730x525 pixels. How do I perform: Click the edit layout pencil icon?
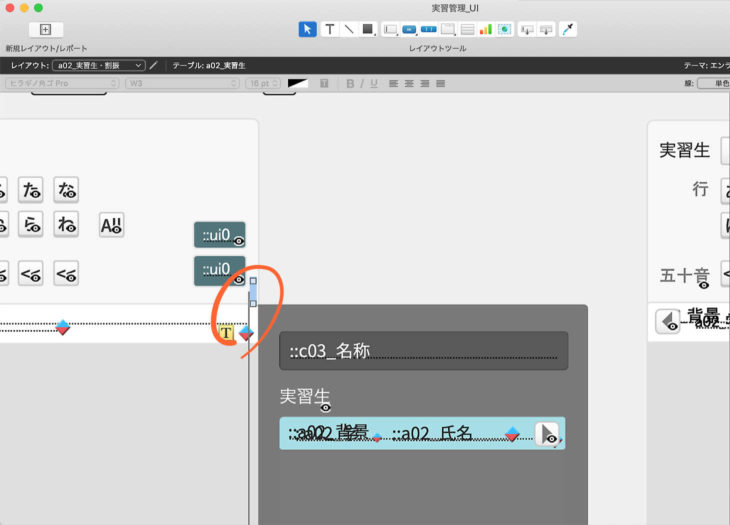(154, 65)
